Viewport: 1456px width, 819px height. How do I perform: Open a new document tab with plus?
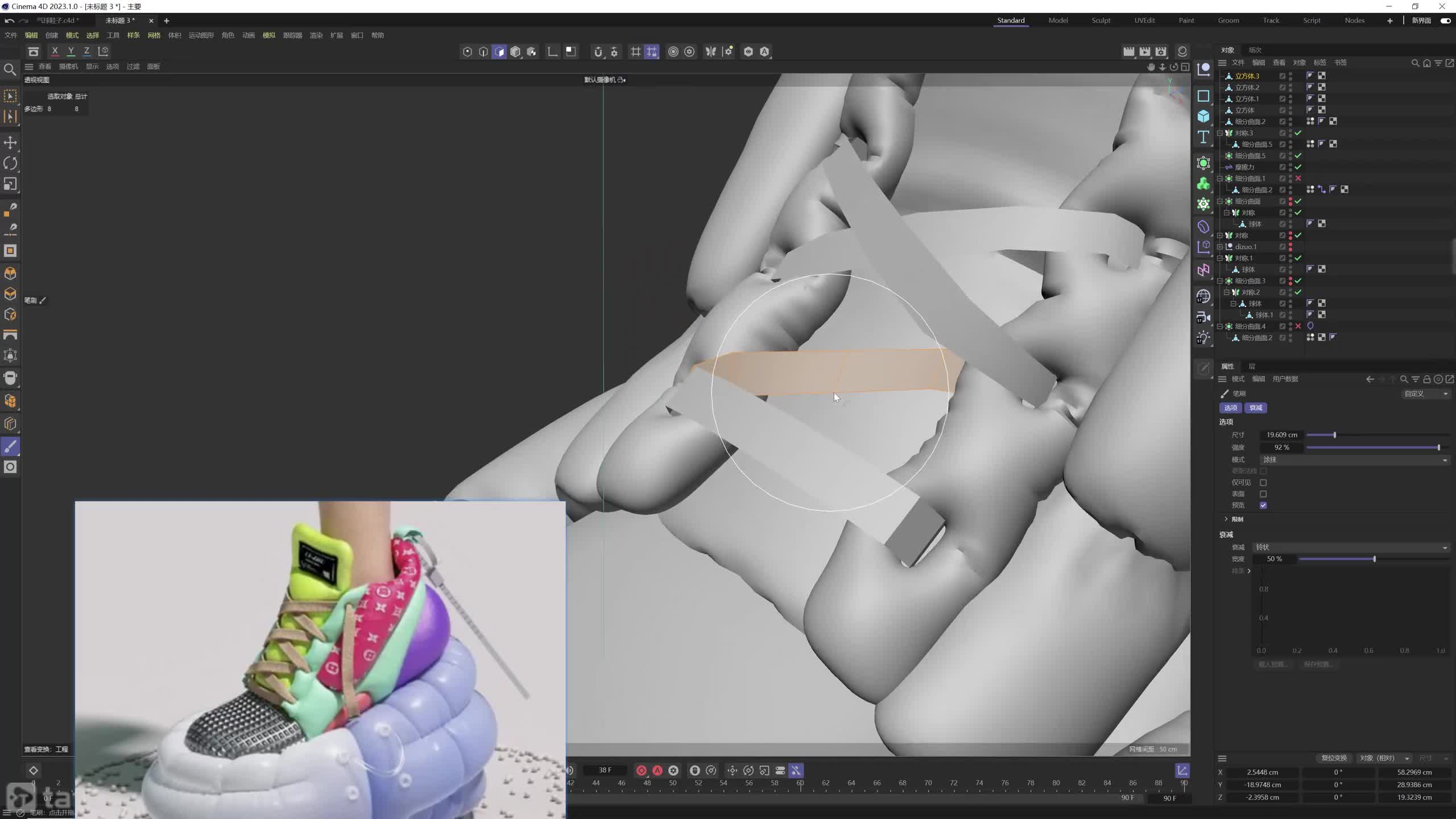[x=167, y=21]
